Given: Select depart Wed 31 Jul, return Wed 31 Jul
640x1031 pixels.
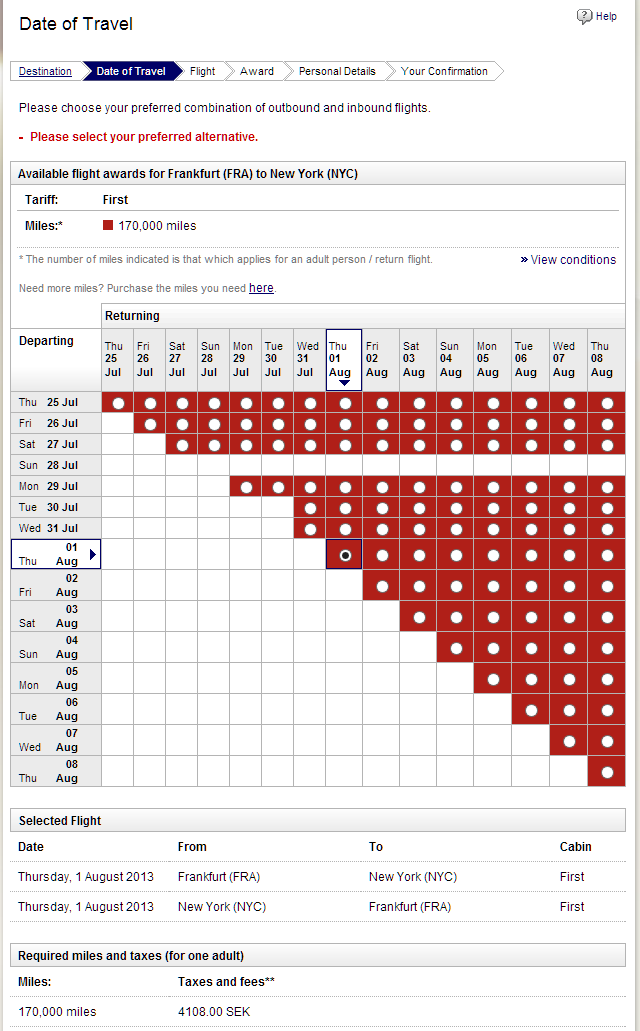Looking at the screenshot, I should (x=310, y=528).
